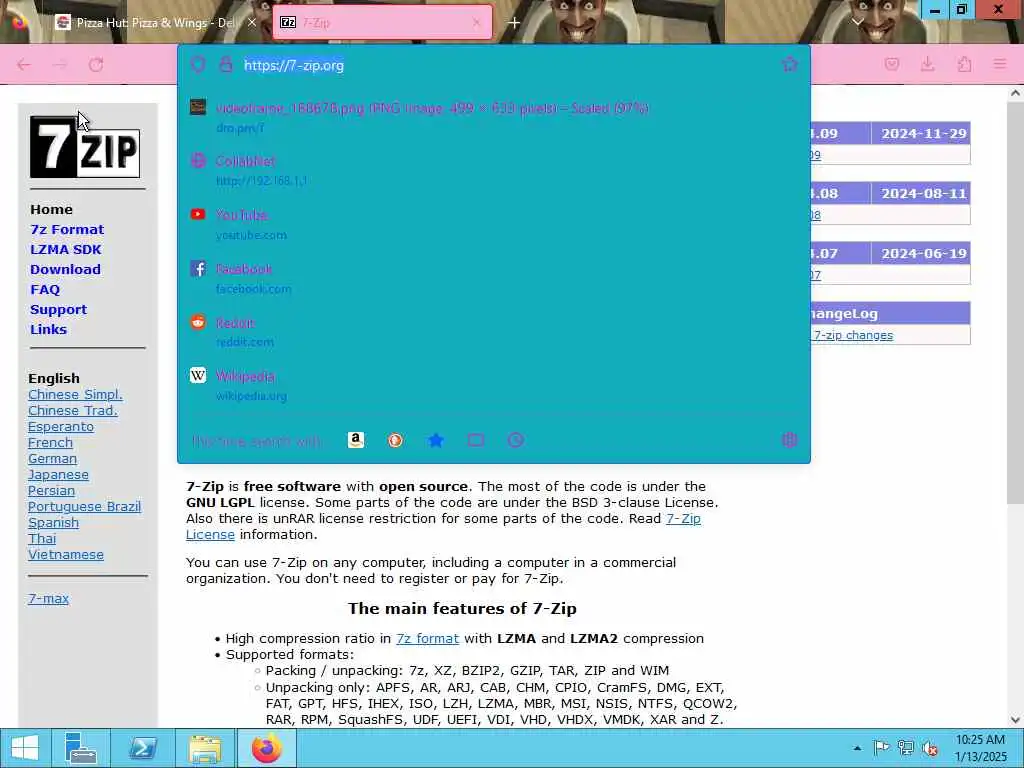Follow the 7z format link

(428, 639)
